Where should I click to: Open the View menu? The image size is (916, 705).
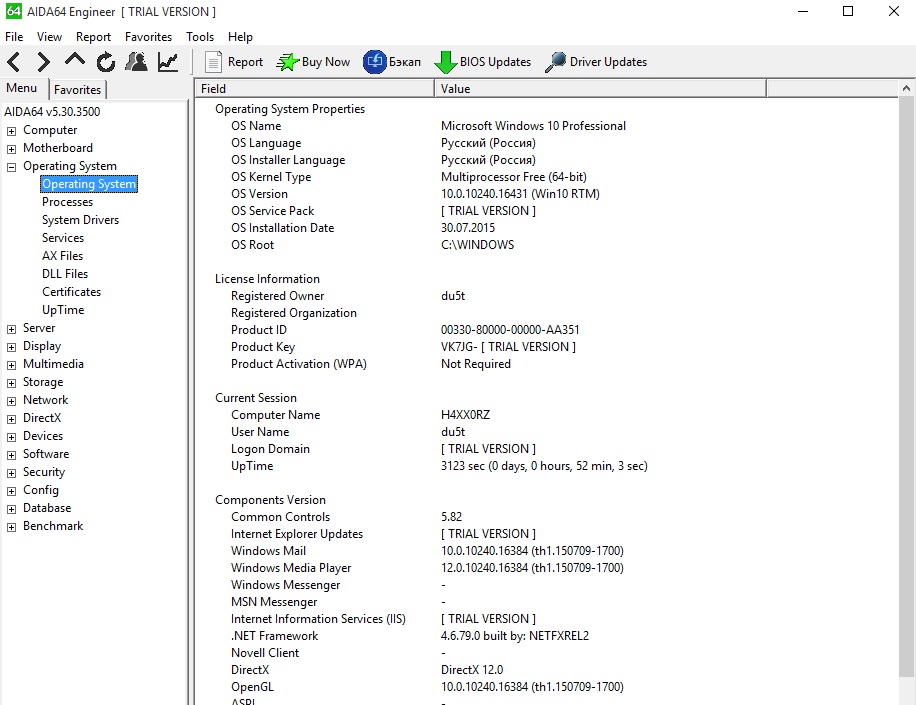tap(49, 36)
